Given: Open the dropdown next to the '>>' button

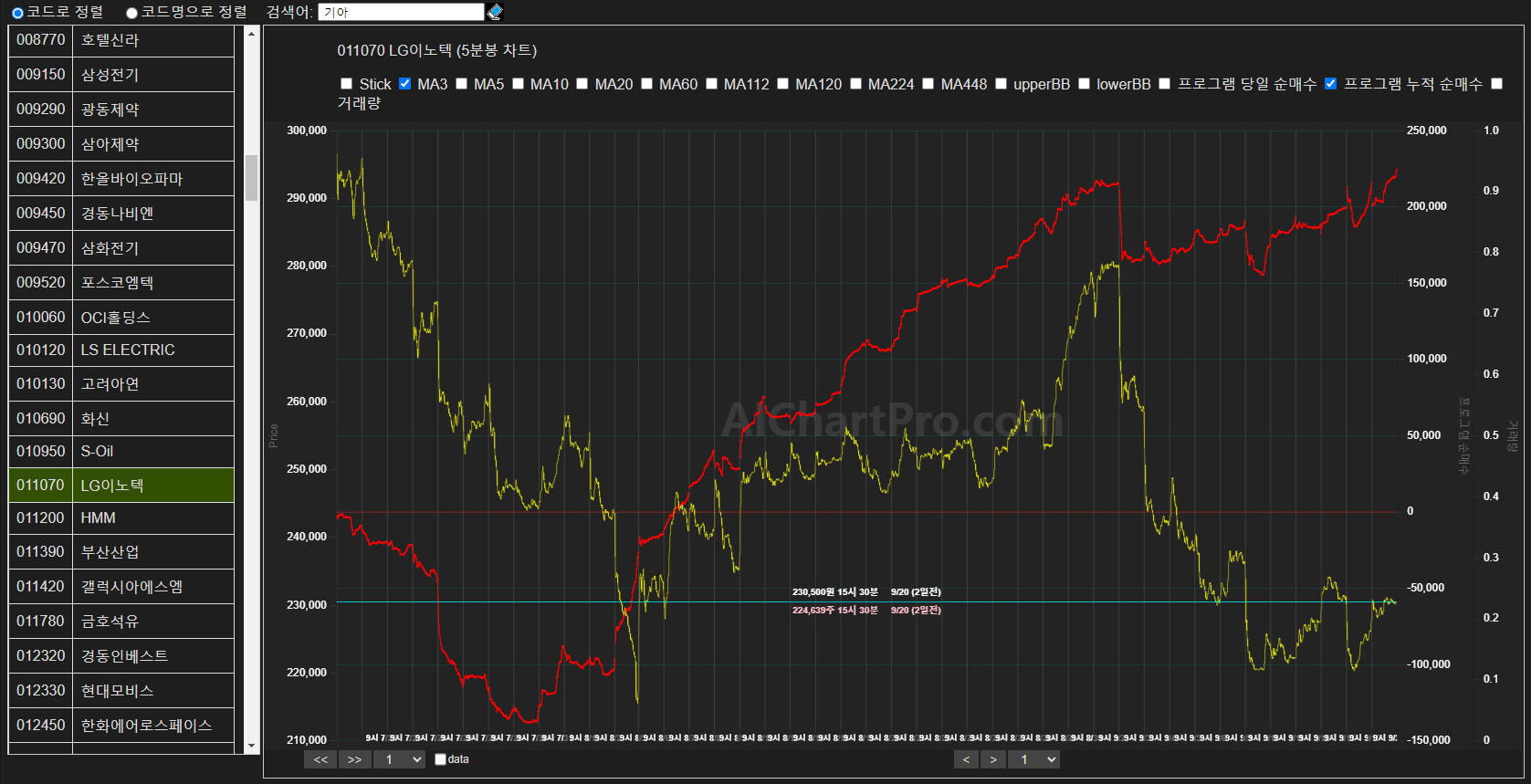Looking at the screenshot, I should [x=399, y=759].
